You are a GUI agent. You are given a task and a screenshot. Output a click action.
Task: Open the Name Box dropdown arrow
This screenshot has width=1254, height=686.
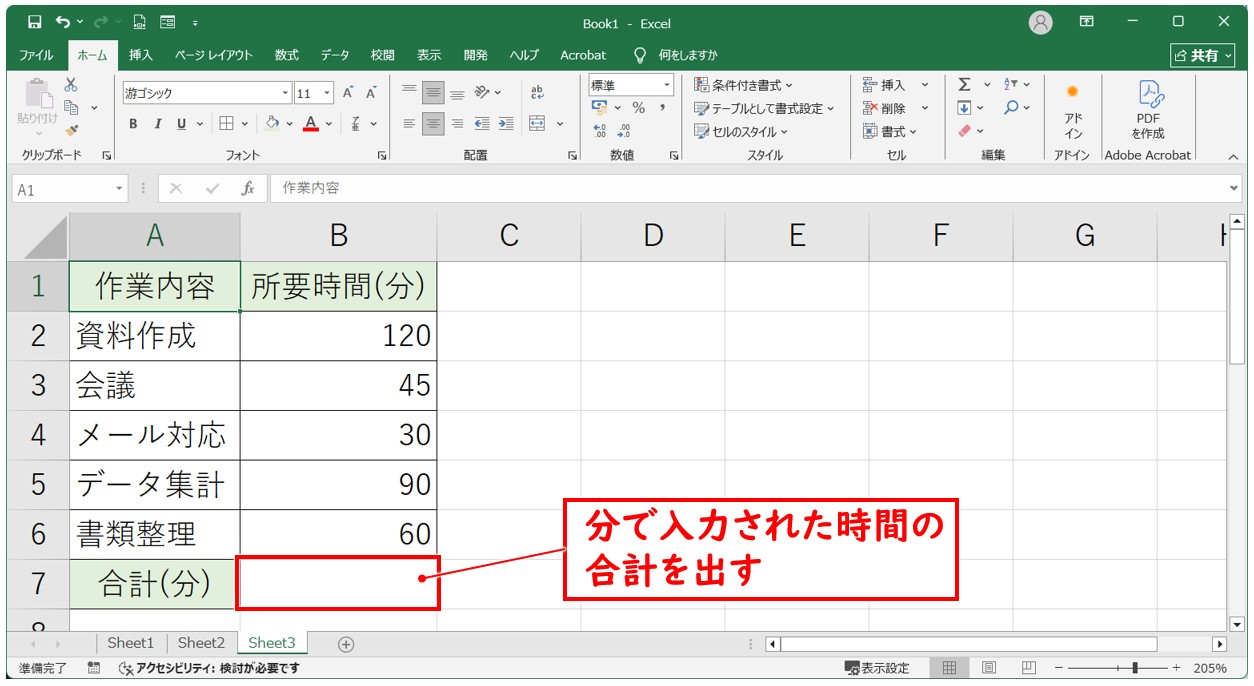click(x=120, y=188)
